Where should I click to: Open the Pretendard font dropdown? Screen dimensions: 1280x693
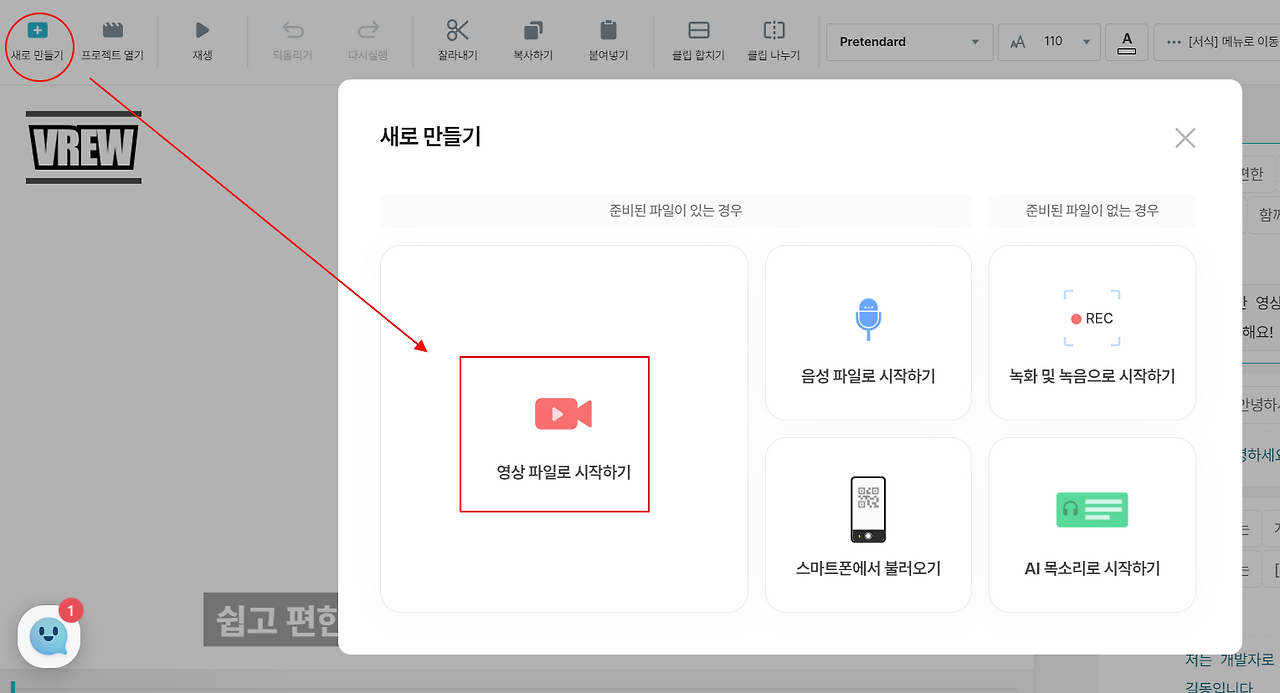pos(910,42)
